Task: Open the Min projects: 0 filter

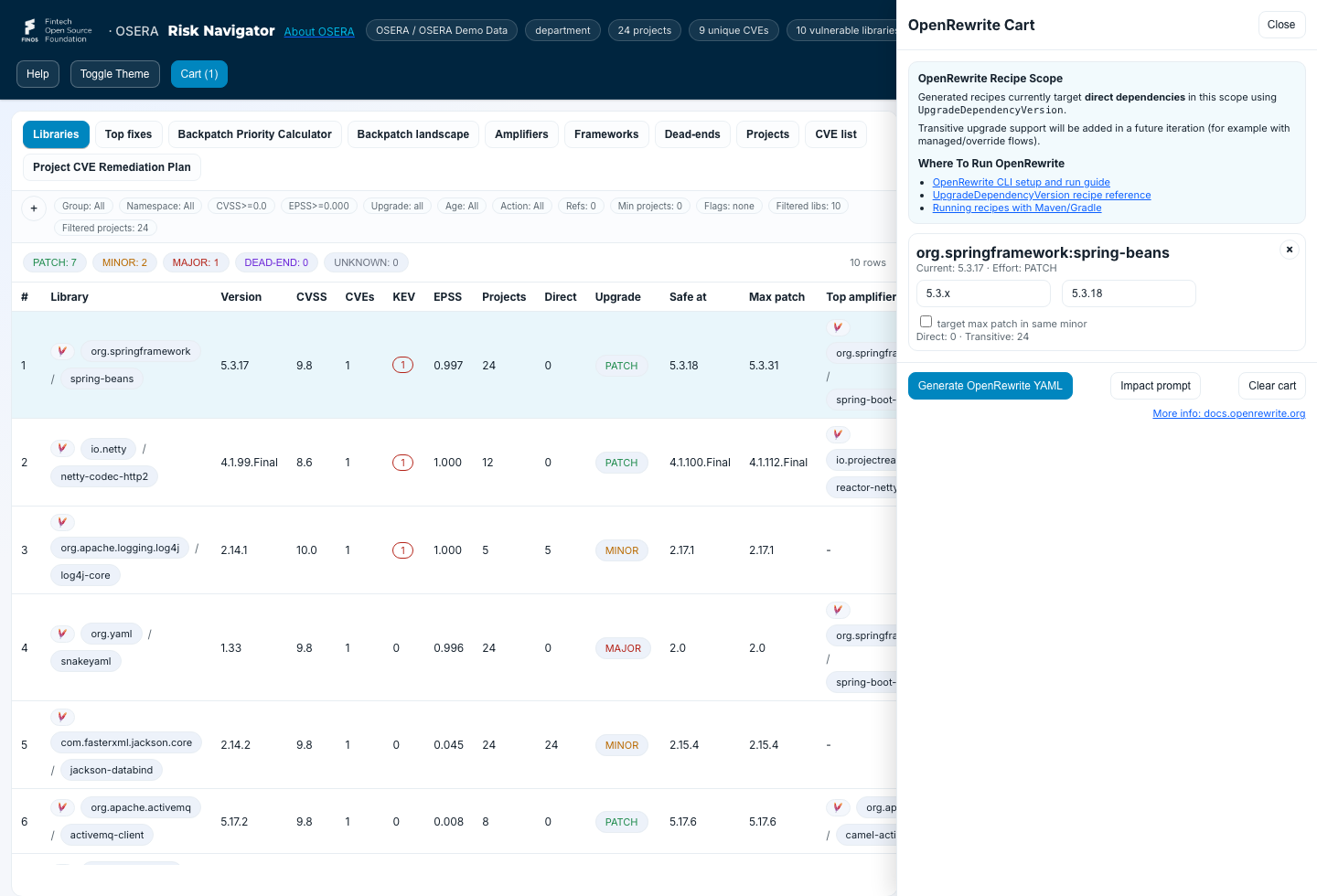Action: click(650, 206)
